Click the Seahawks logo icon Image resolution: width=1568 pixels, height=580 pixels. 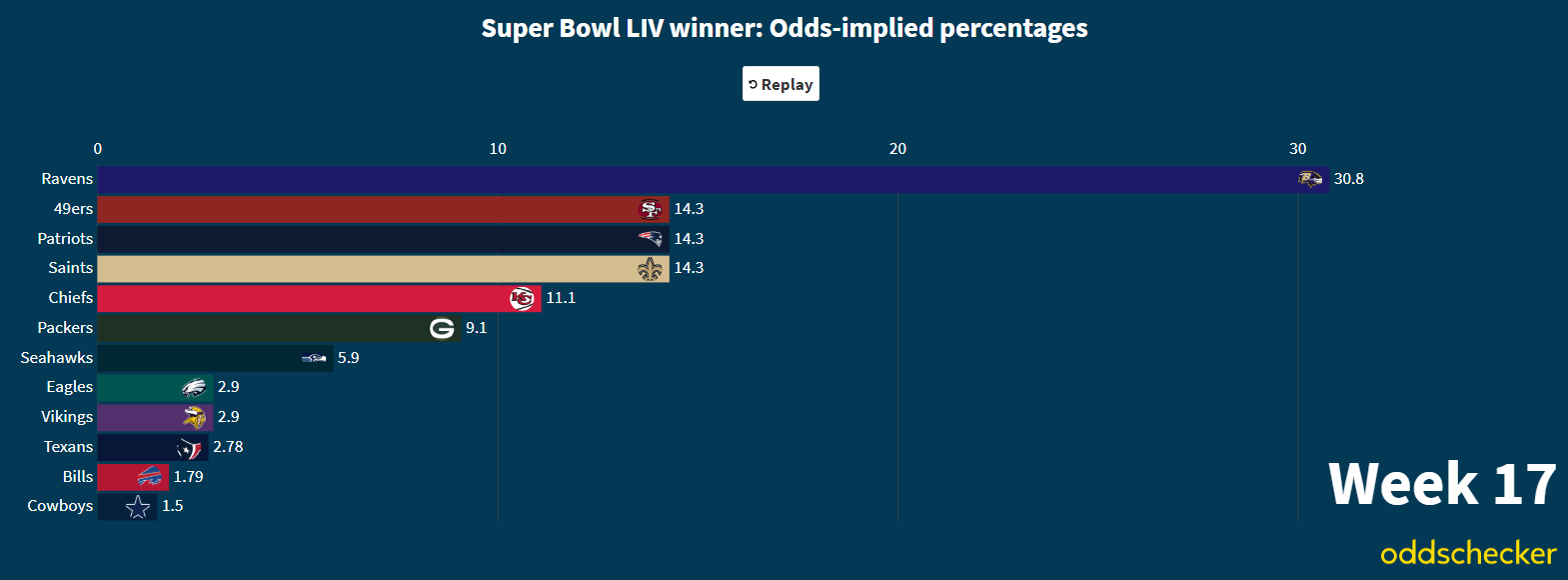coord(314,358)
